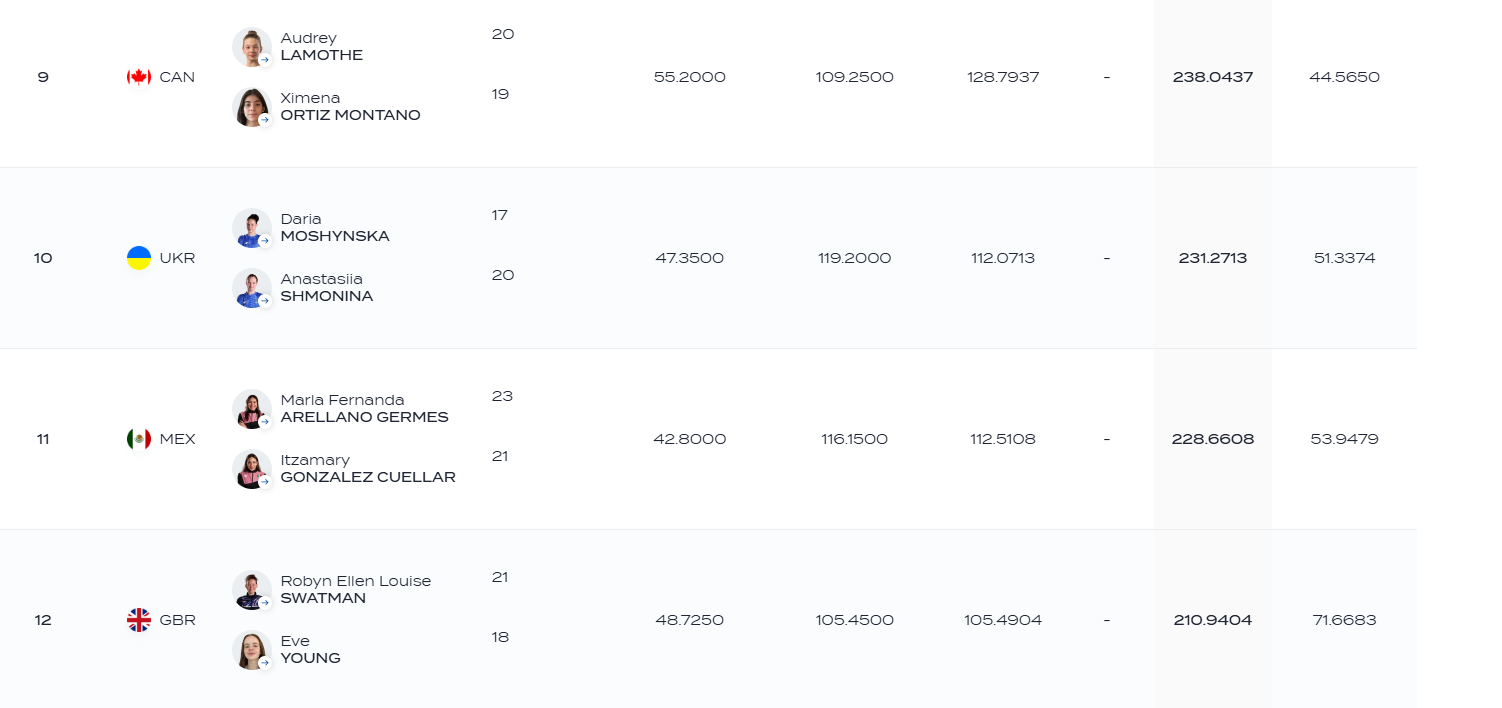1502x708 pixels.
Task: Open Audrey Lamothe's profile photo
Action: tap(252, 47)
